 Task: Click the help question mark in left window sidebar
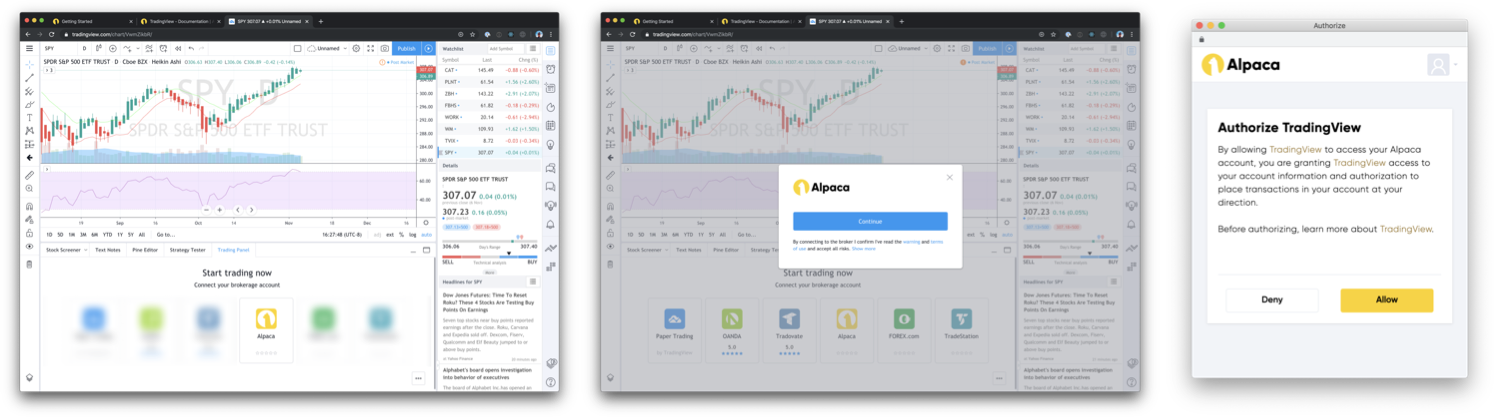click(x=550, y=382)
